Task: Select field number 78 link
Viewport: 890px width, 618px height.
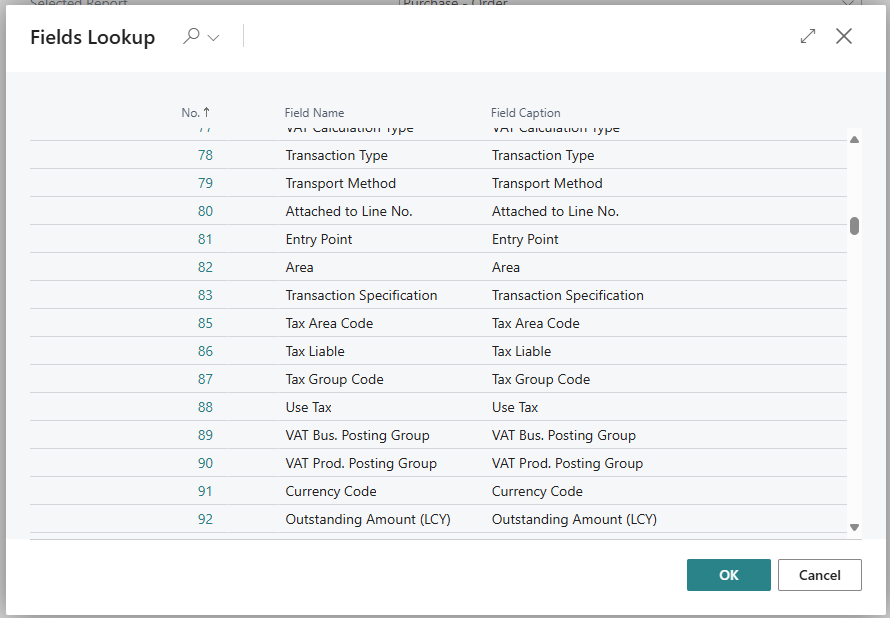Action: (205, 155)
